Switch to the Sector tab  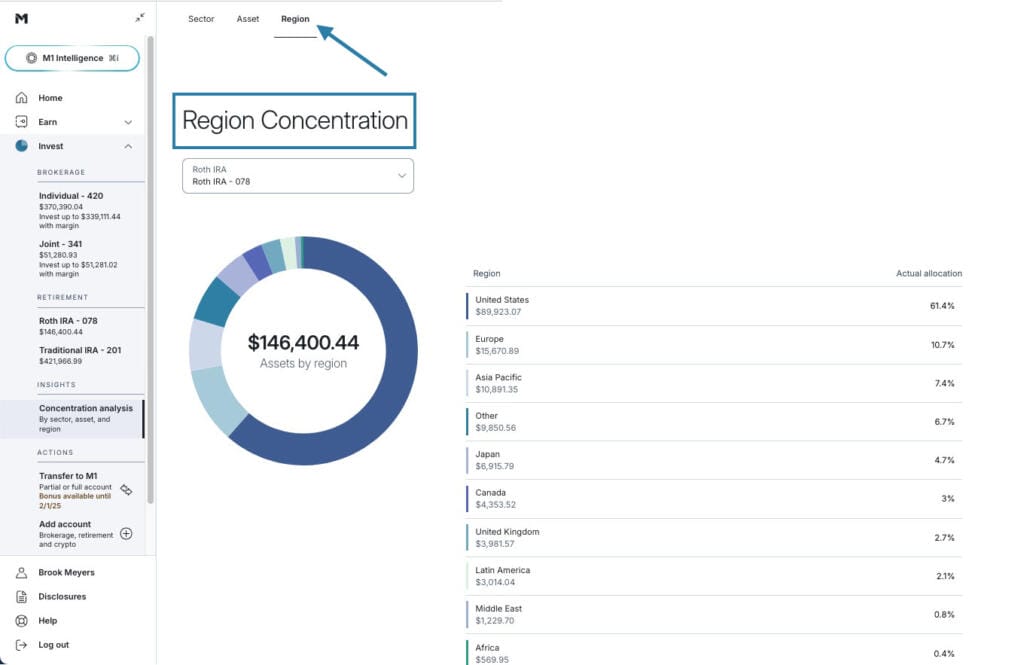point(201,19)
